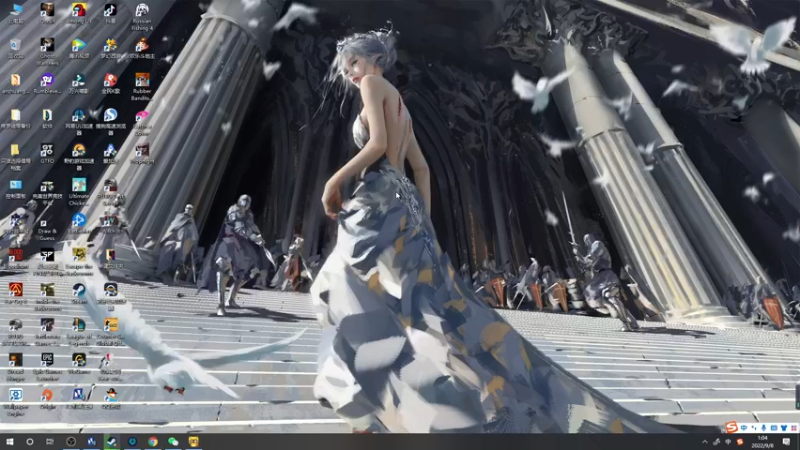The width and height of the screenshot is (800, 450).
Task: Open Task View on taskbar
Action: [x=50, y=441]
